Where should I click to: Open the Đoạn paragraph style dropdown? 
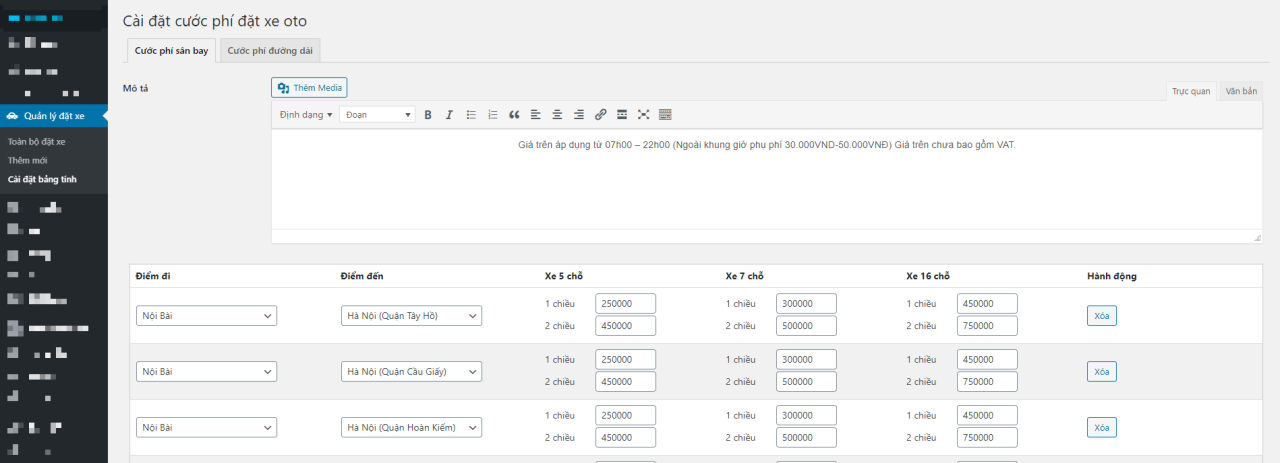[x=377, y=115]
